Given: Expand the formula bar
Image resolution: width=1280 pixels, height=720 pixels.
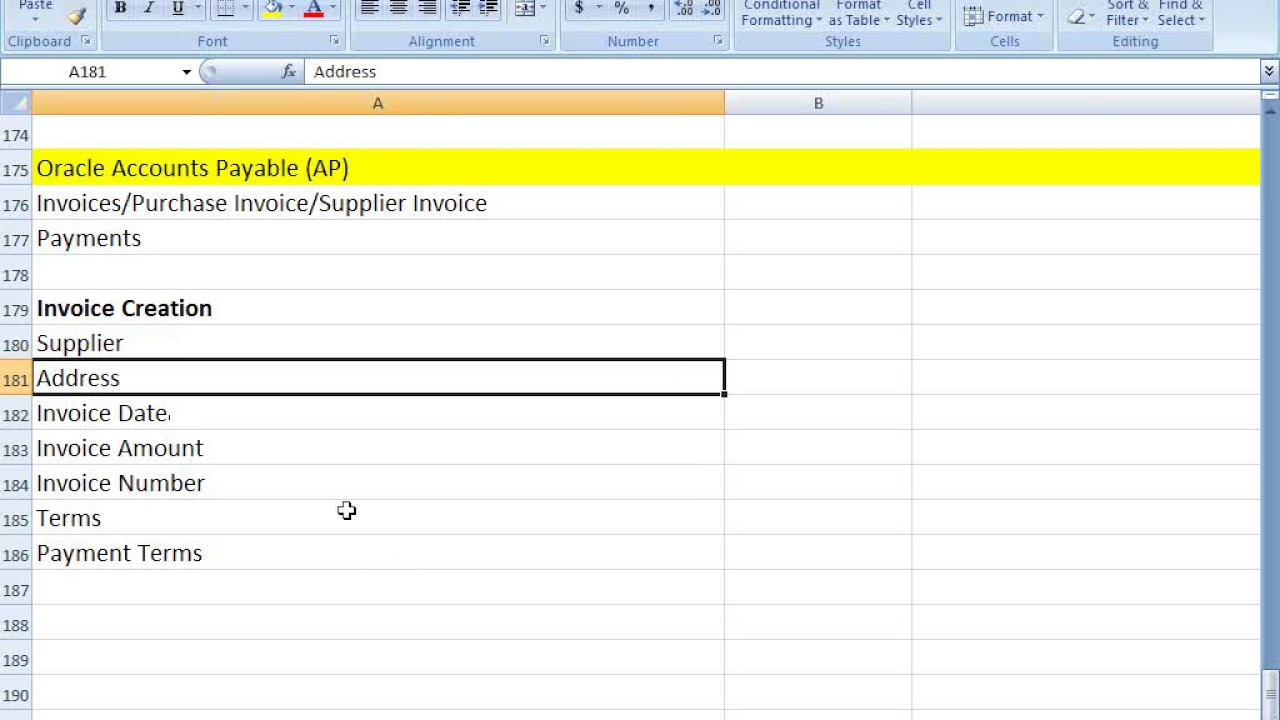Looking at the screenshot, I should [1269, 71].
